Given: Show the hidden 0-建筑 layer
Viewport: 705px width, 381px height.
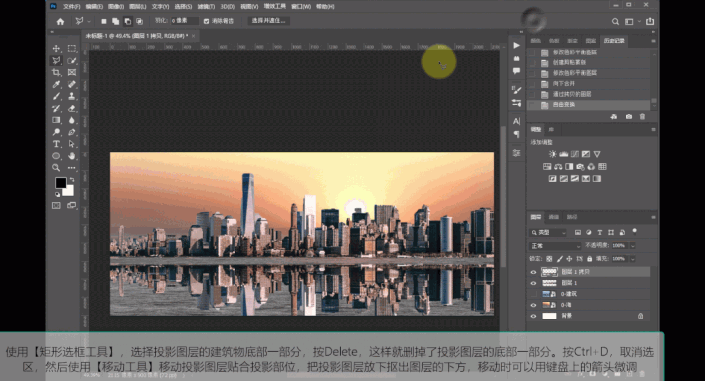Looking at the screenshot, I should (533, 294).
